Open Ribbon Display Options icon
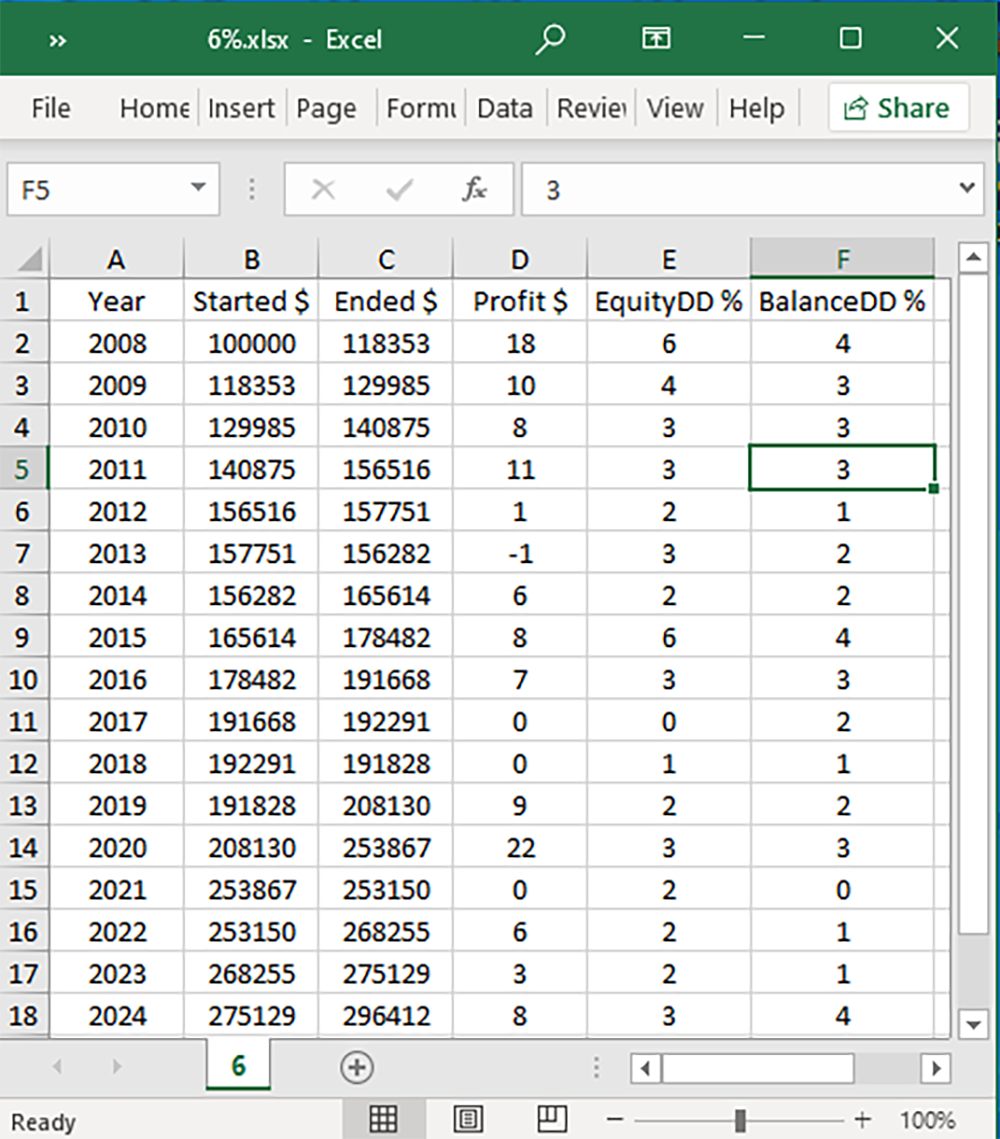The image size is (1000, 1139). (655, 39)
